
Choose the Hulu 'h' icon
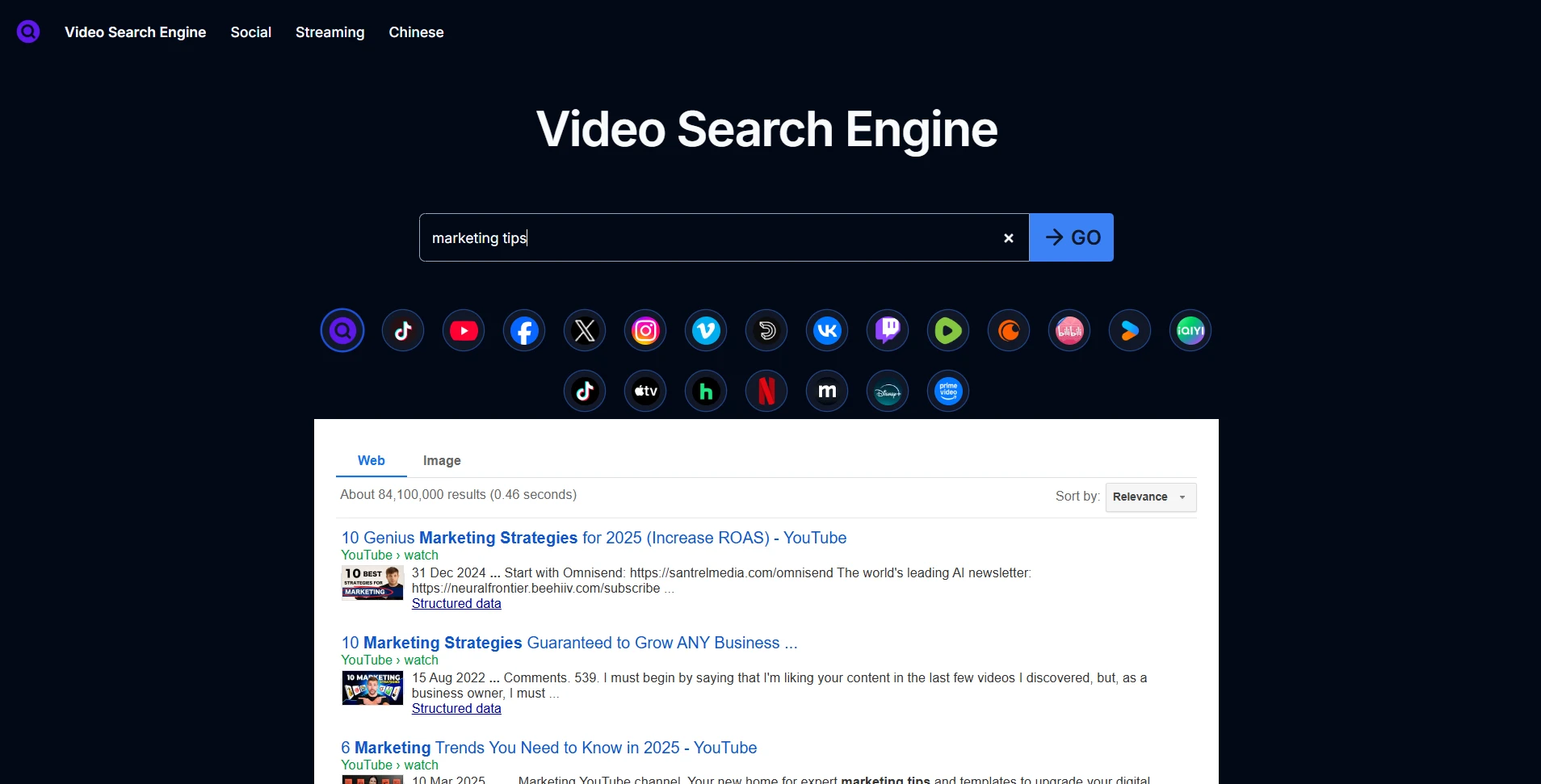tap(706, 391)
